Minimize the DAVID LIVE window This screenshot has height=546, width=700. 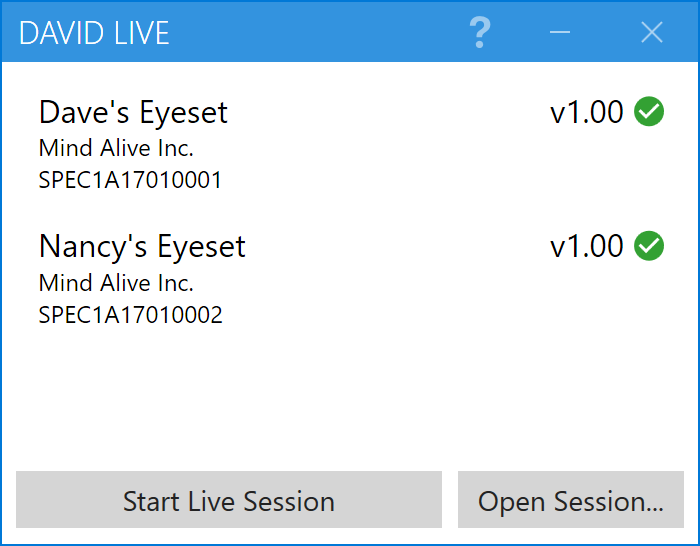(x=560, y=33)
